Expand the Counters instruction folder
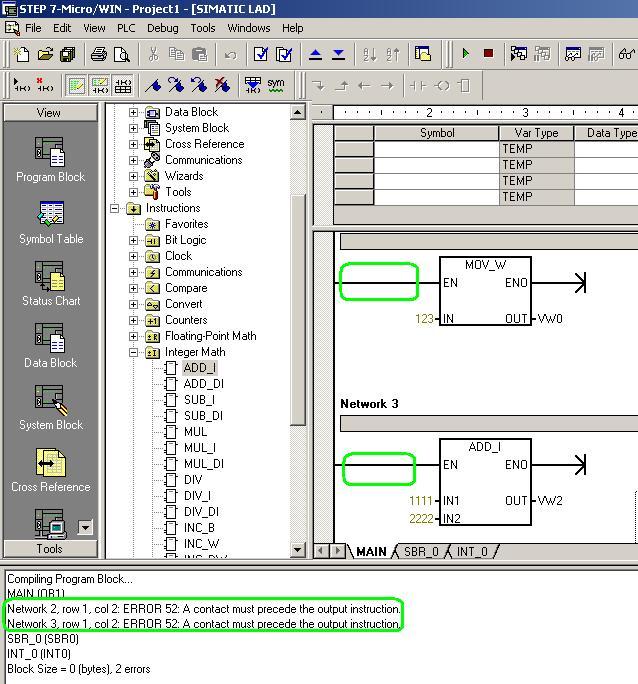This screenshot has width=638, height=684. click(133, 320)
